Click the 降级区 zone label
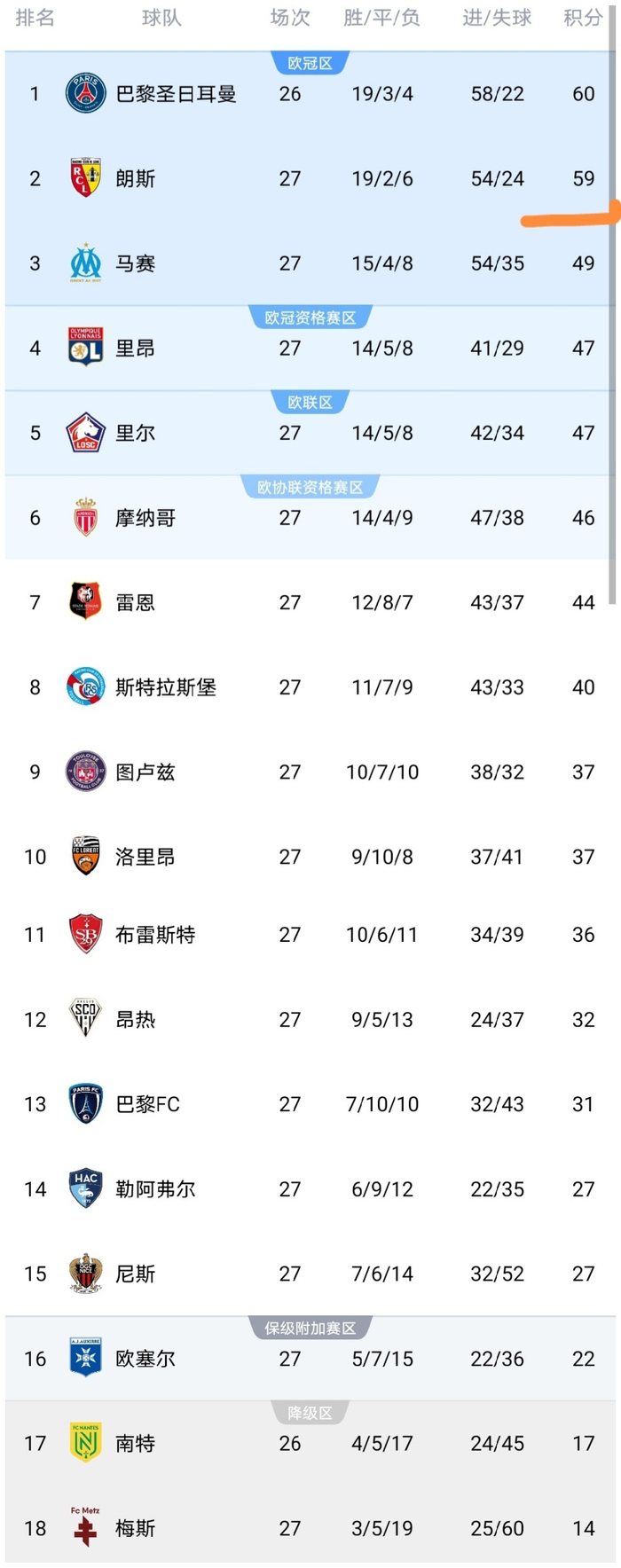 tap(310, 1413)
